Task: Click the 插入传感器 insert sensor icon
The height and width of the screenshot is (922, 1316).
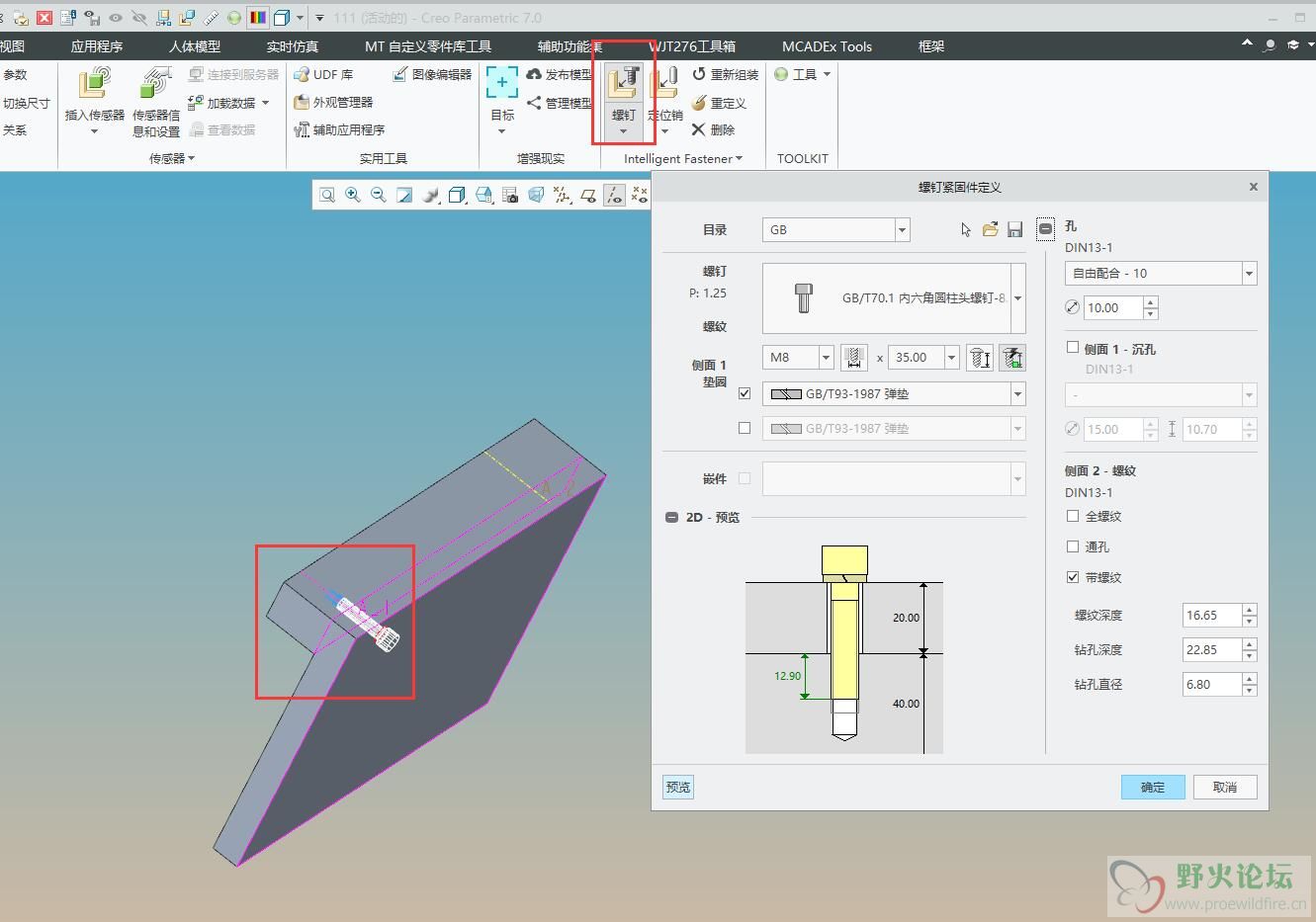Action: 94,83
